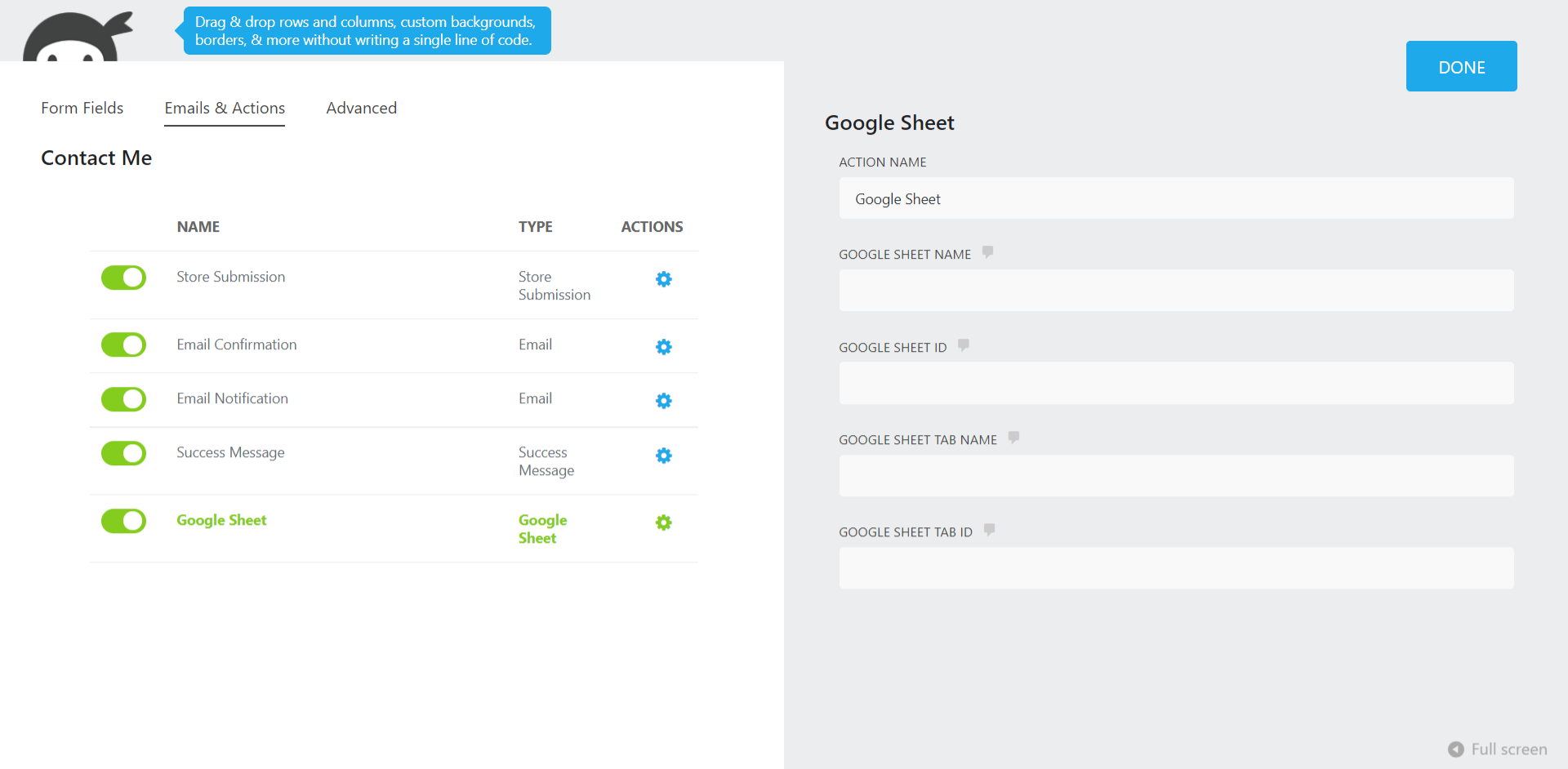This screenshot has height=769, width=1568.
Task: Click the Full screen arrow icon
Action: tap(1455, 749)
